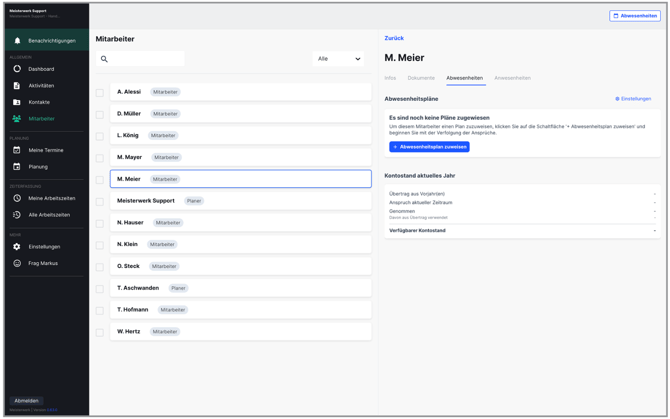Open Dashboard in the sidebar menu

tap(41, 69)
